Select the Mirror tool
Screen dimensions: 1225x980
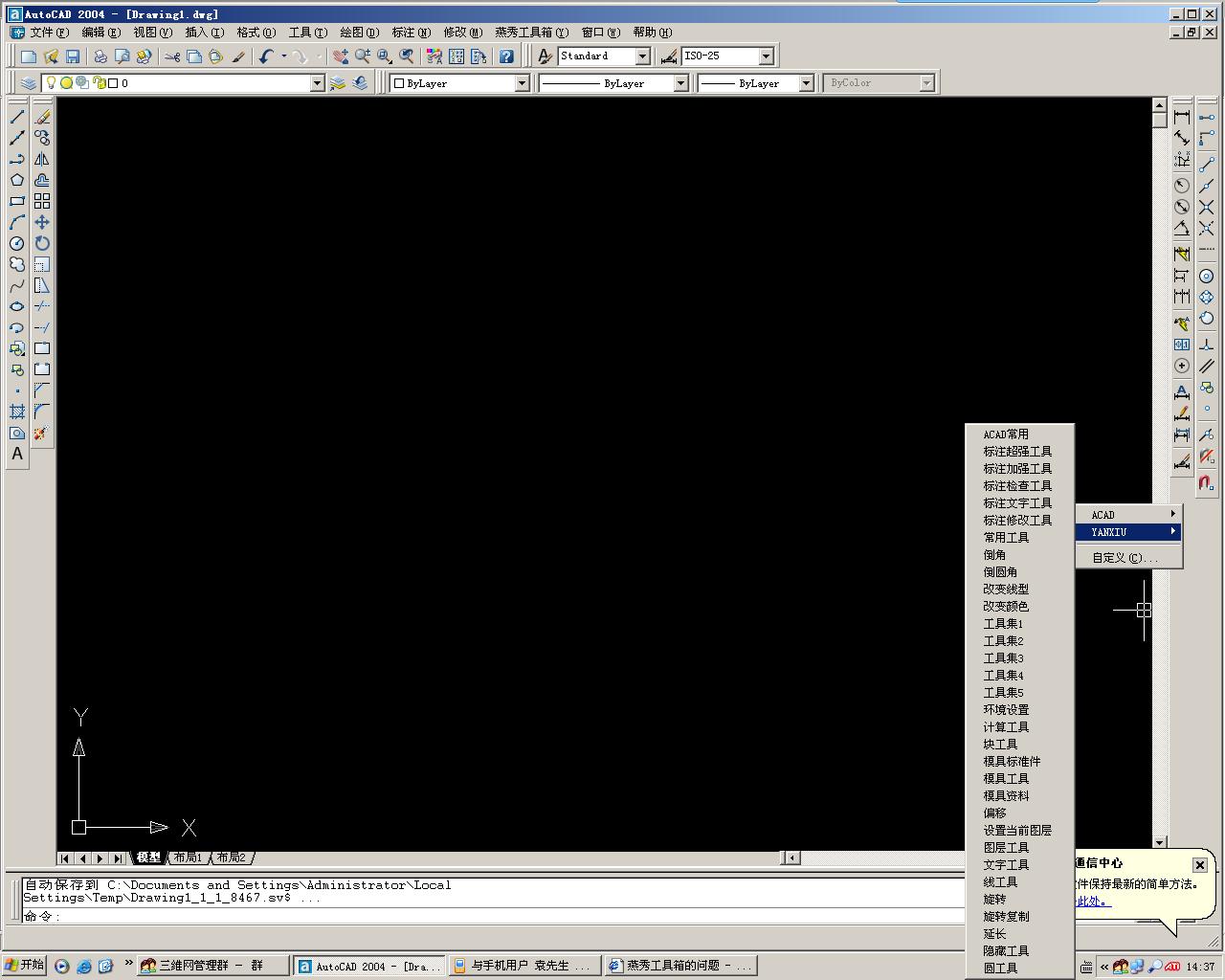(x=42, y=159)
